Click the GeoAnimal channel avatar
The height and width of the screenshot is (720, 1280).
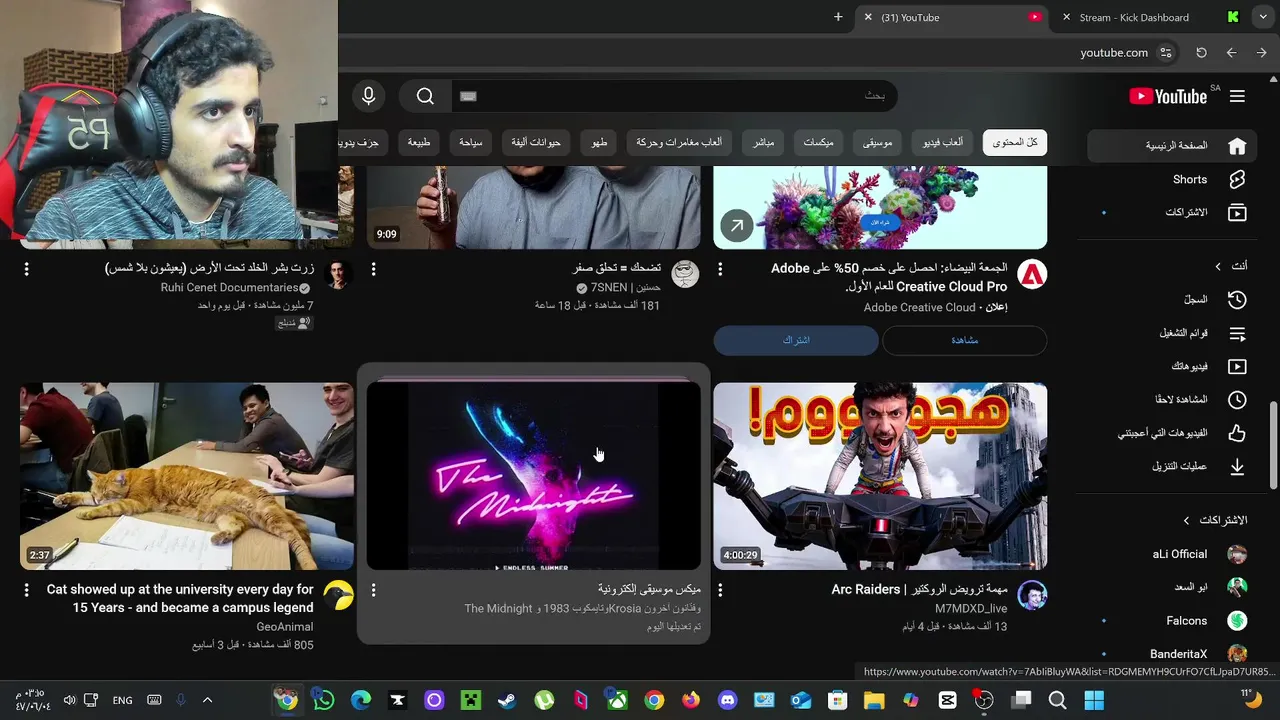click(339, 596)
